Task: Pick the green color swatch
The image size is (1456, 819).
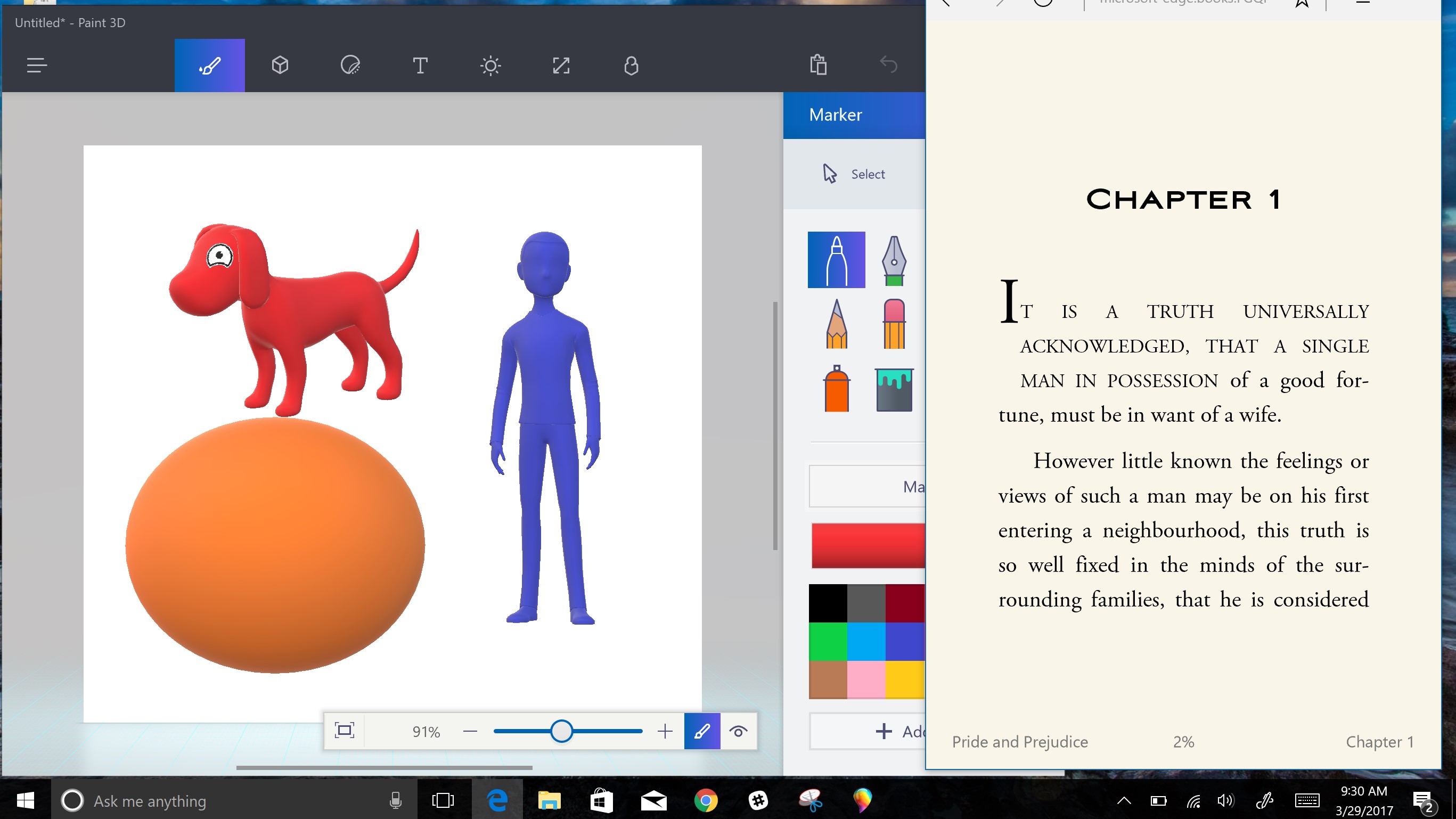Action: coord(828,642)
